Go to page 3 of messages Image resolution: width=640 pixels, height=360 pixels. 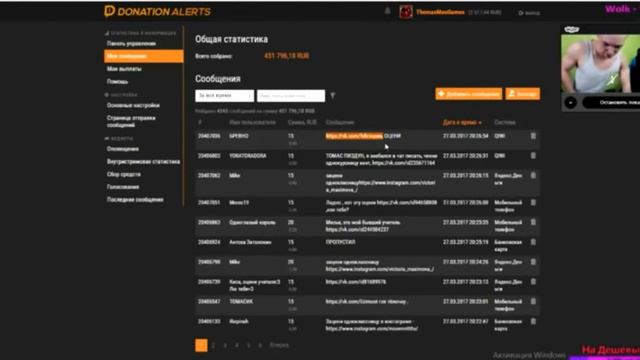point(224,345)
